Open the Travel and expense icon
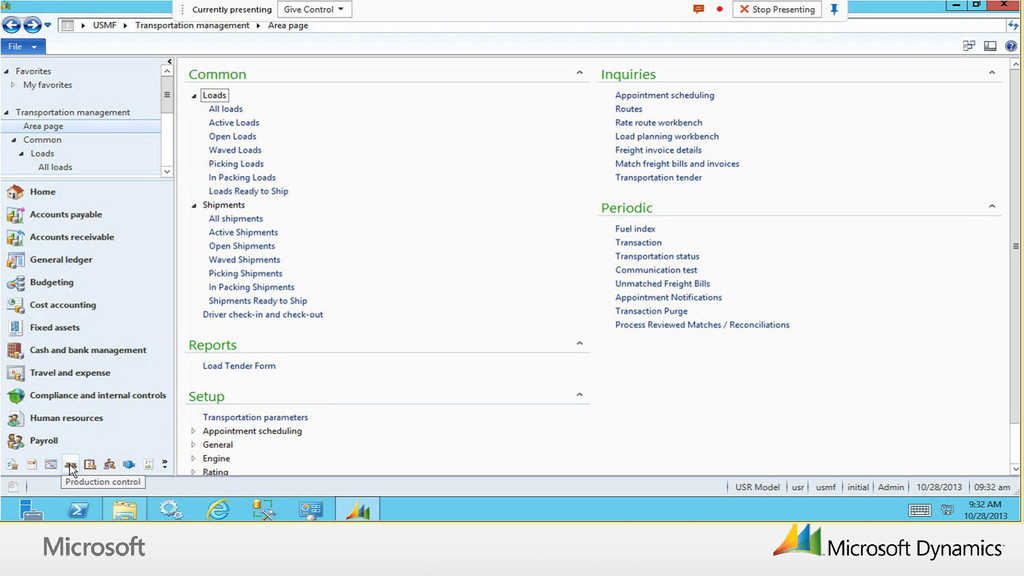The width and height of the screenshot is (1024, 576). 15,373
